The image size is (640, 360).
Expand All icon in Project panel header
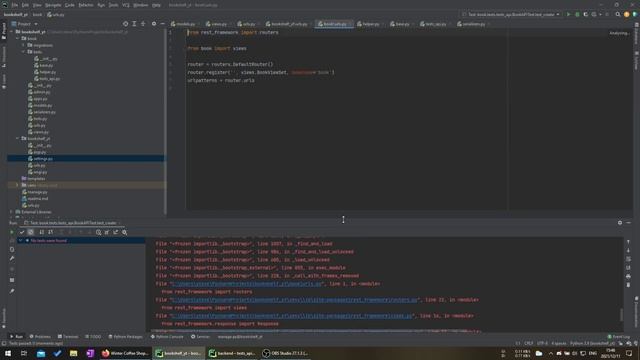(x=134, y=24)
